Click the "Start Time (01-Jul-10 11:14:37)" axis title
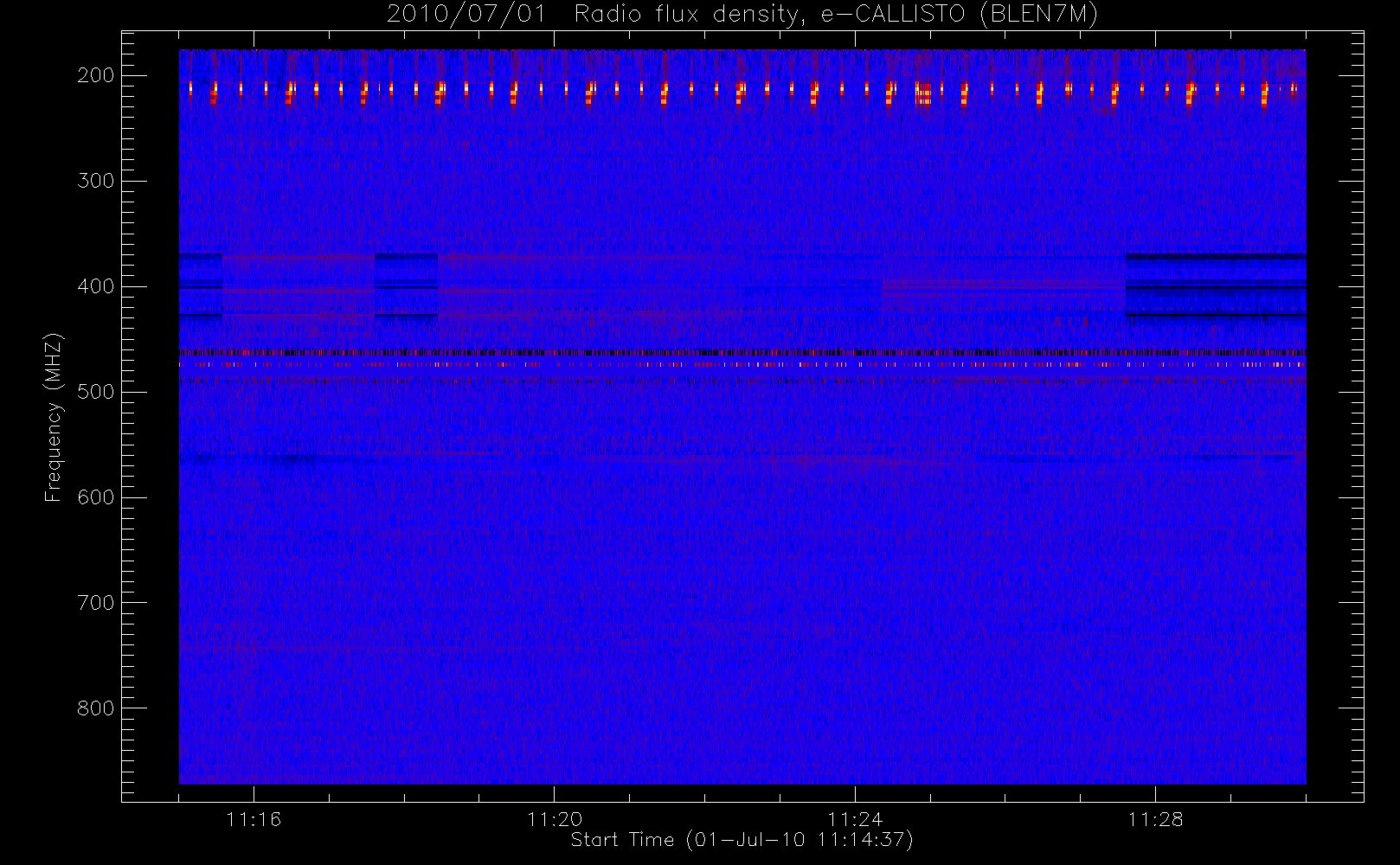Screen dimensions: 1400x865 [x=742, y=840]
